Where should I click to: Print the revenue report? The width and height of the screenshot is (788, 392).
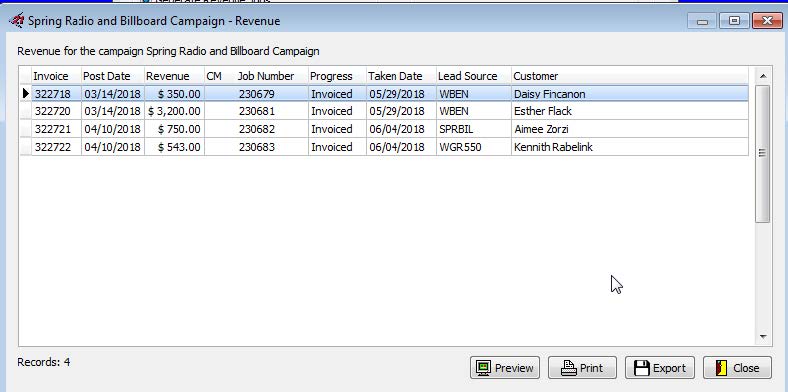(582, 368)
